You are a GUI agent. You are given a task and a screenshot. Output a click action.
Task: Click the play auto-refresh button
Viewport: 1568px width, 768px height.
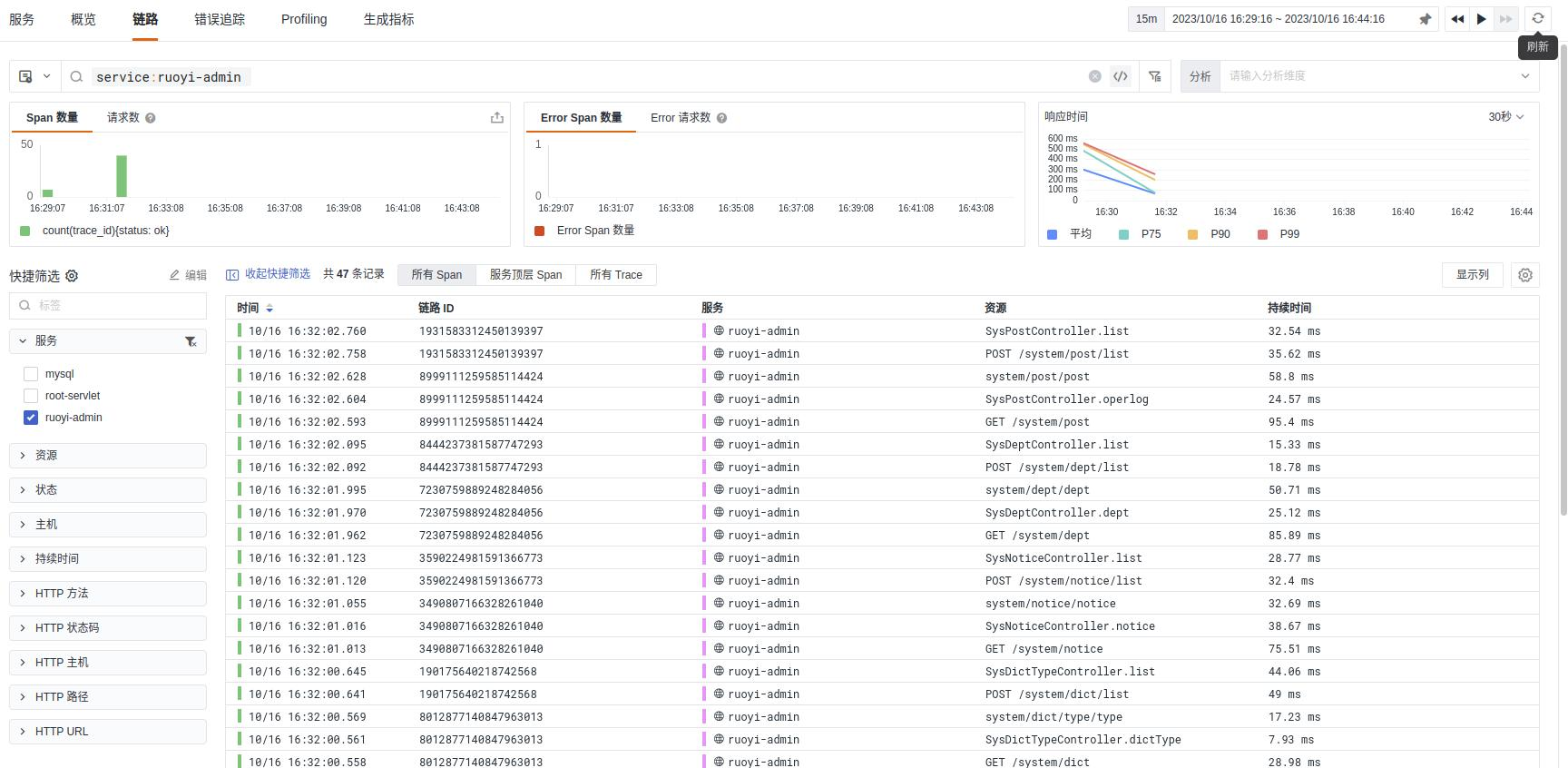tap(1481, 19)
